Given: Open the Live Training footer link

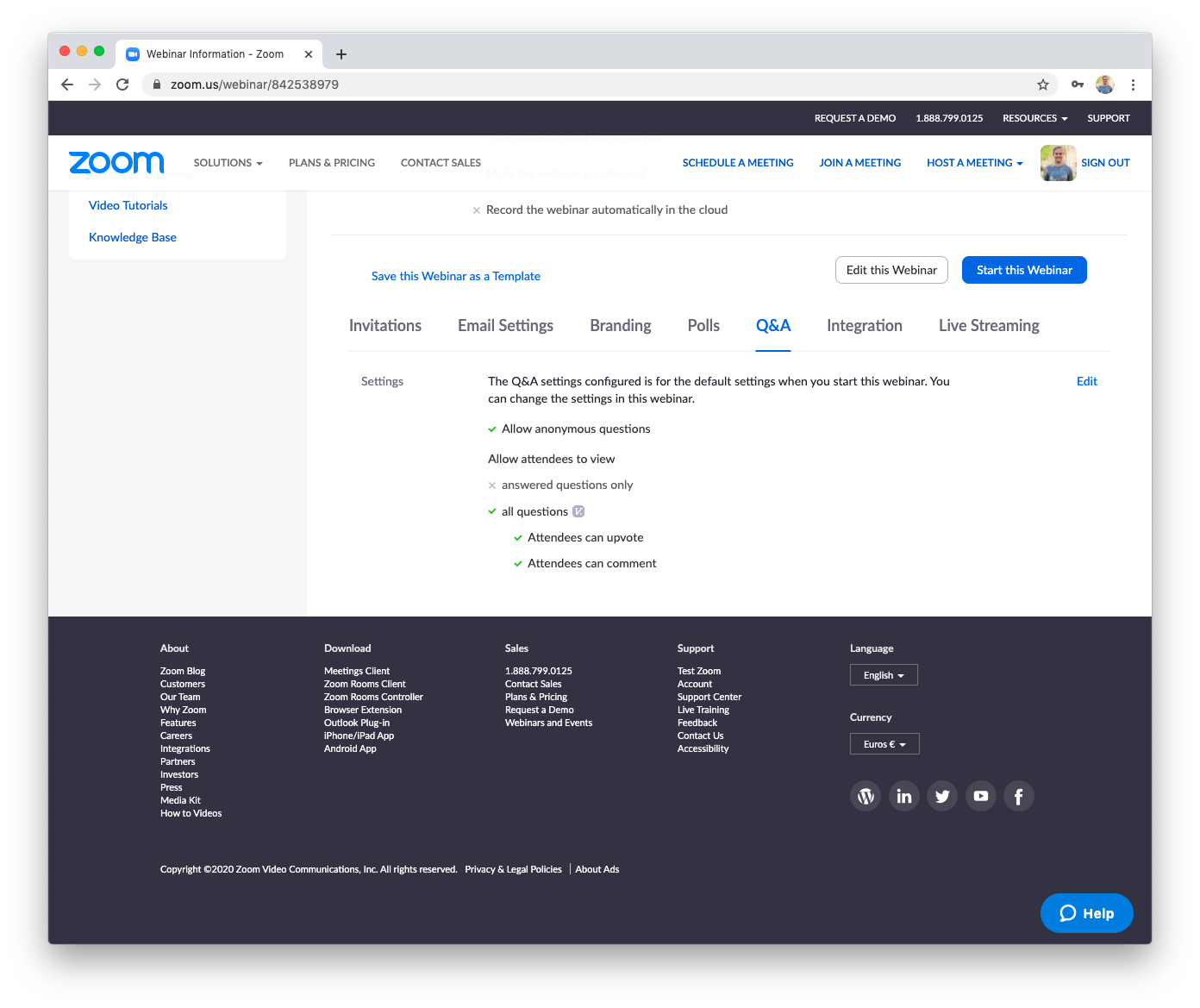Looking at the screenshot, I should coord(703,710).
